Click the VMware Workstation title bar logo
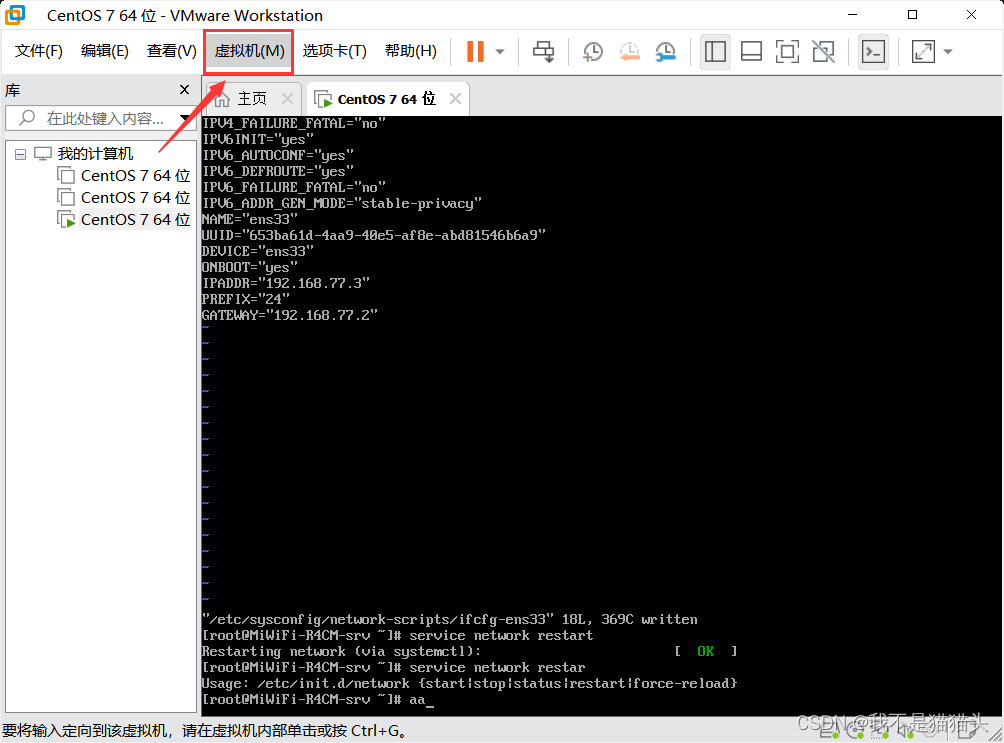 (15, 15)
